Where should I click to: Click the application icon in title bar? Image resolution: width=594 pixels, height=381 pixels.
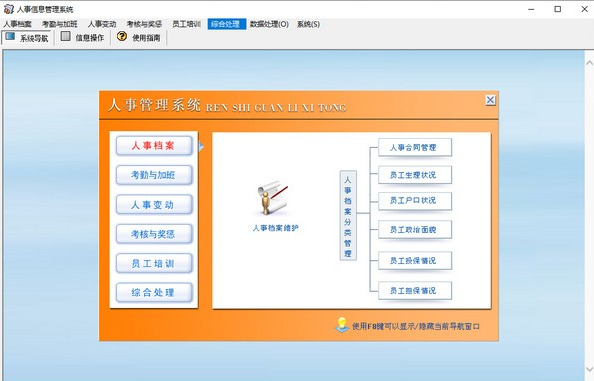(x=8, y=9)
